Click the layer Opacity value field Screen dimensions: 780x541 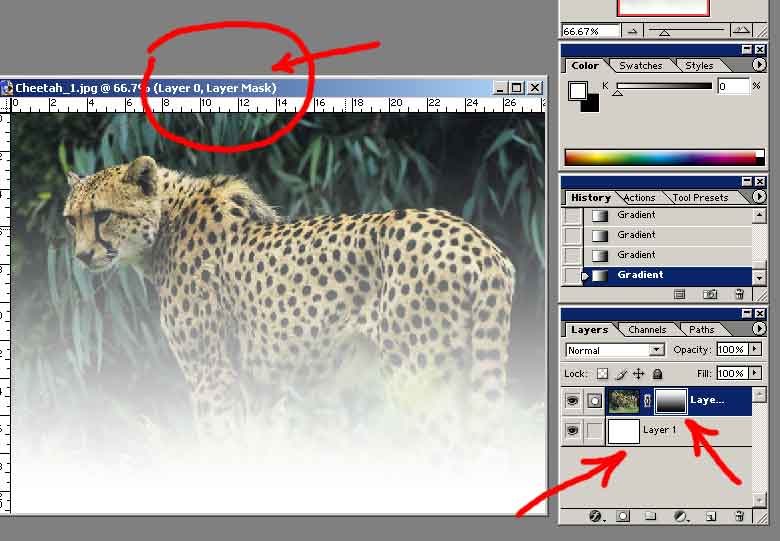coord(731,350)
